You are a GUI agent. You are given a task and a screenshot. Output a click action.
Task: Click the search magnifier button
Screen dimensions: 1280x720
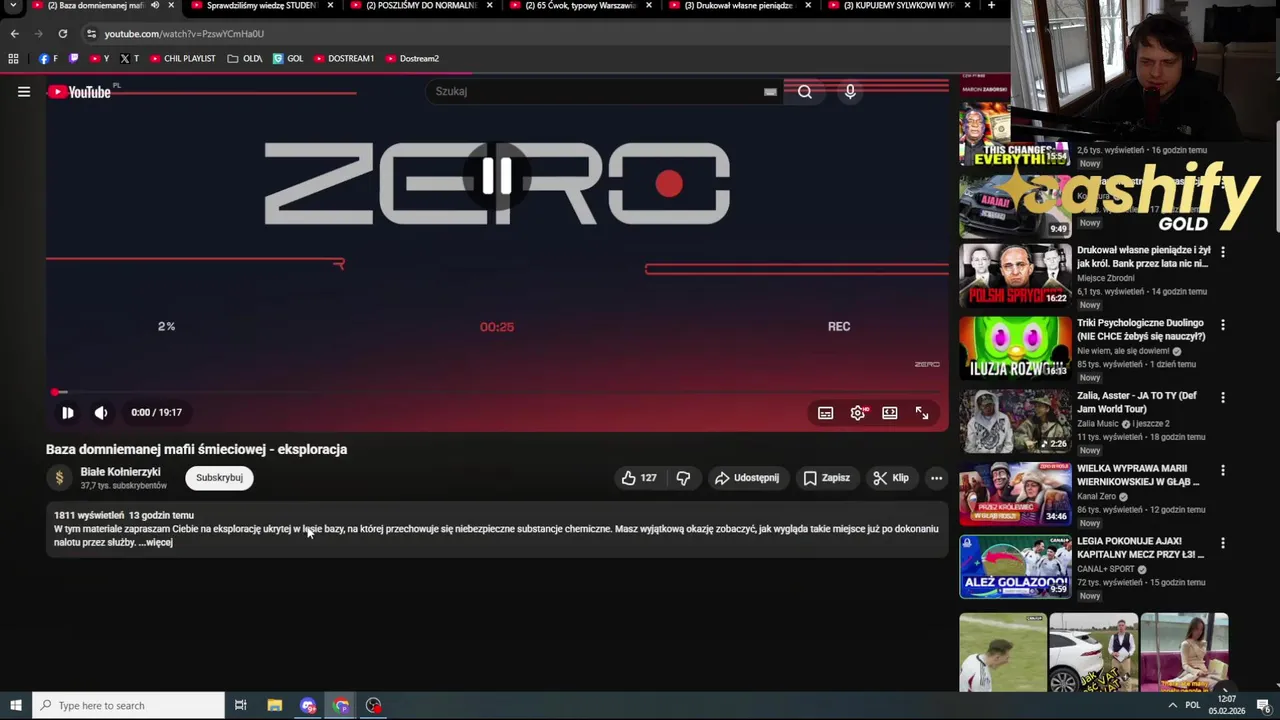[805, 92]
